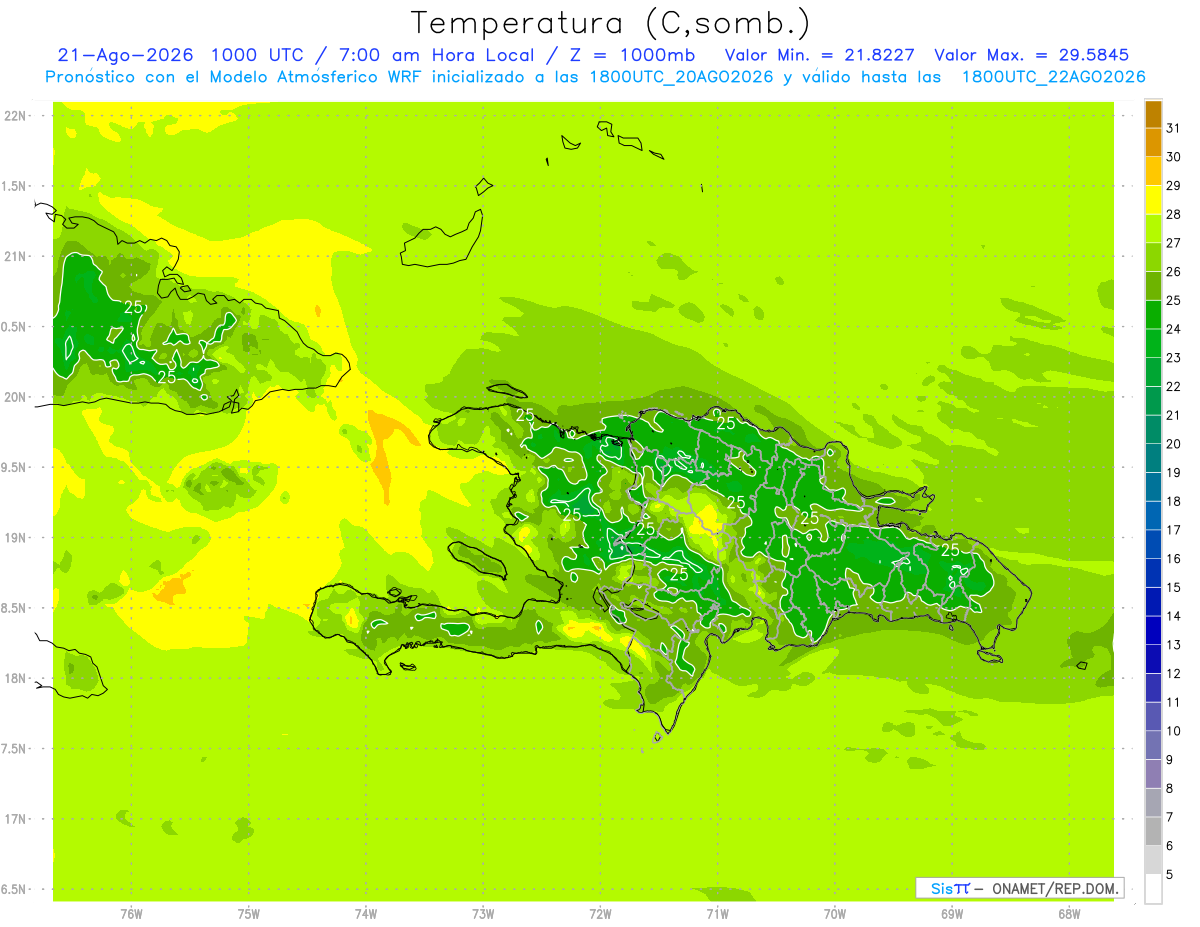Click the legend value label "28"

coord(1174,214)
